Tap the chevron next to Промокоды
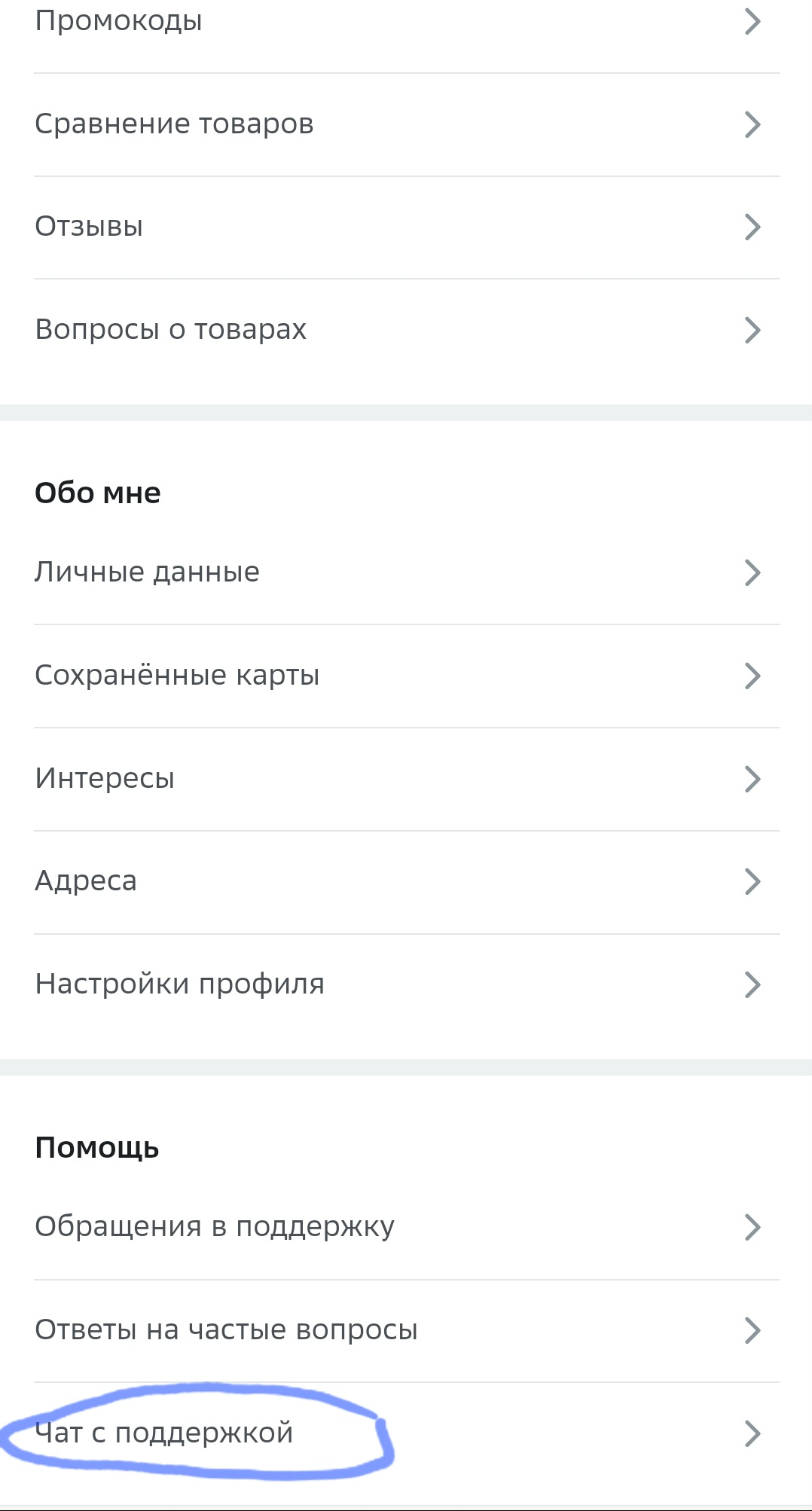 [752, 22]
